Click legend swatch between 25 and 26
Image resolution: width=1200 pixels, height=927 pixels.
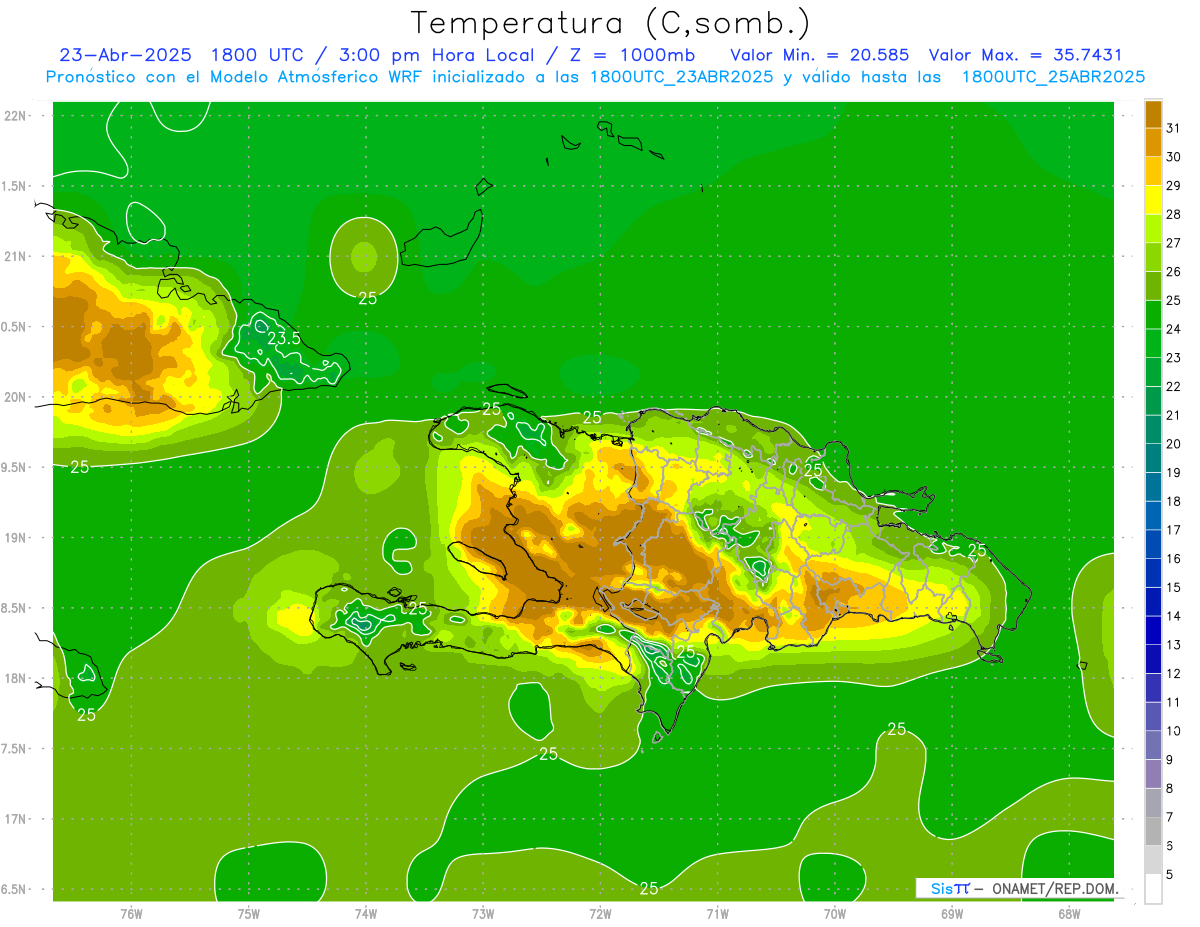pos(1153,286)
